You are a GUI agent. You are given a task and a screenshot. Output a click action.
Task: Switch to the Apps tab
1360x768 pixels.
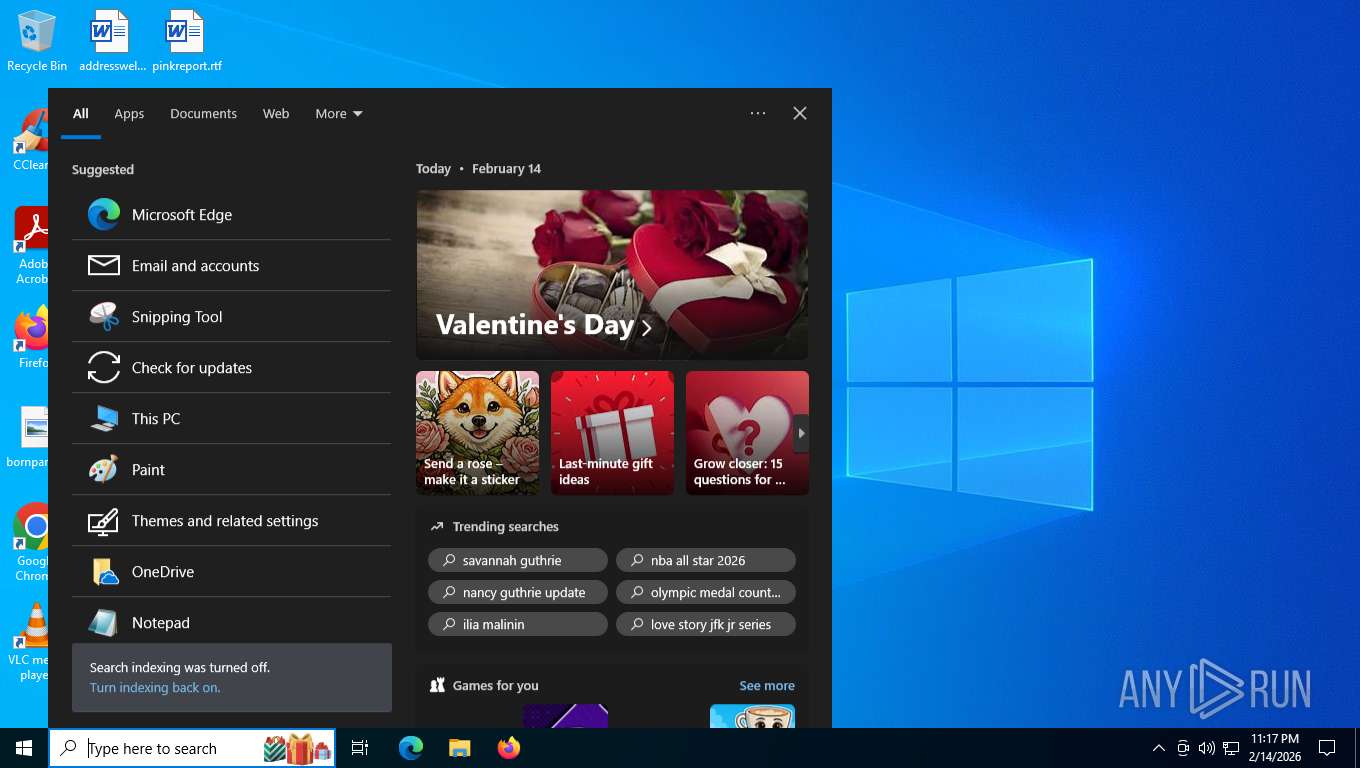pos(129,114)
